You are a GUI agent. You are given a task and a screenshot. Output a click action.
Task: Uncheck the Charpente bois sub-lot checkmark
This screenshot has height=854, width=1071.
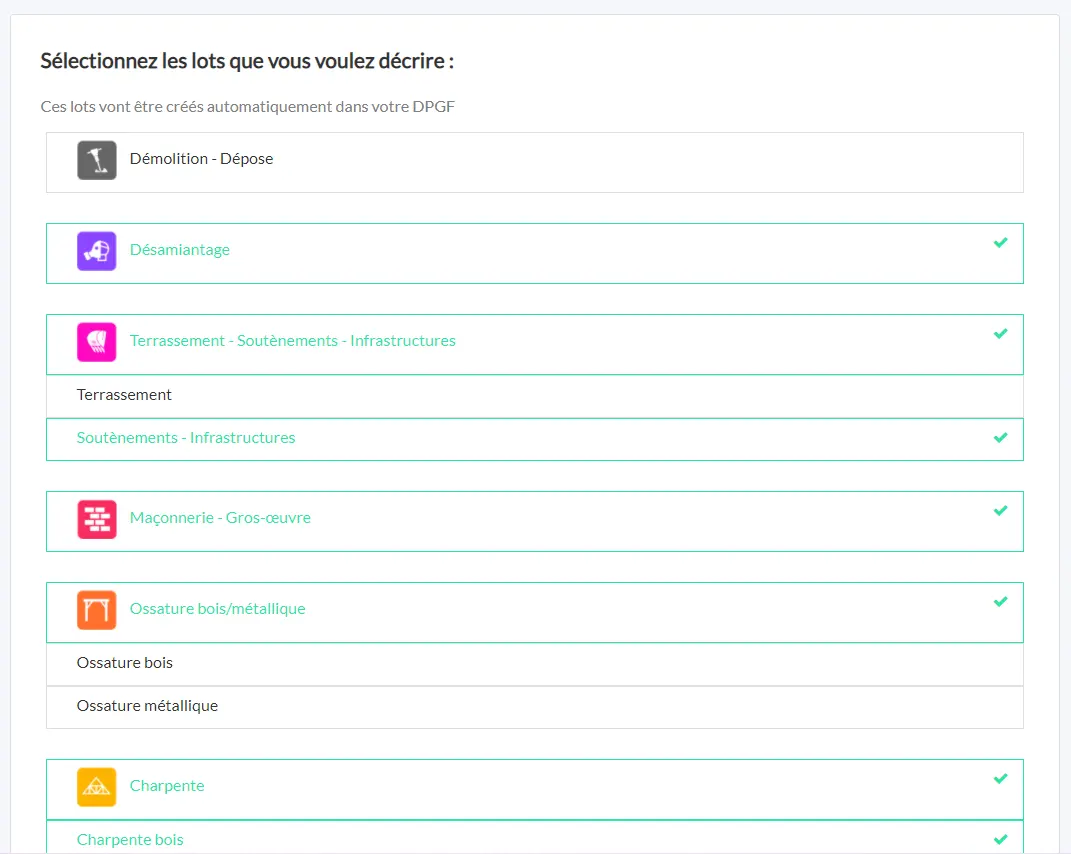coord(1001,839)
